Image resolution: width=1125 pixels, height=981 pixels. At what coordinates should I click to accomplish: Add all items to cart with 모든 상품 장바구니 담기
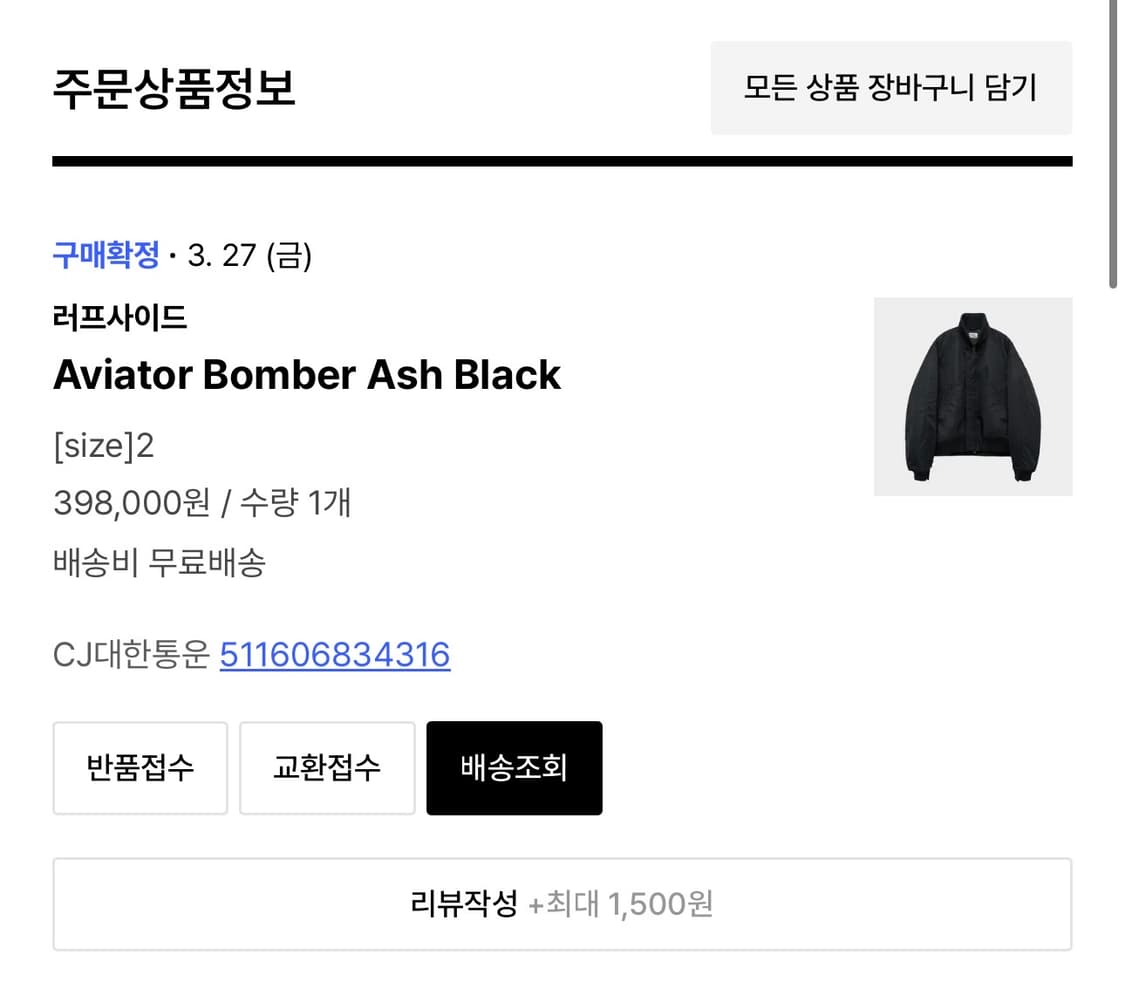(x=890, y=88)
